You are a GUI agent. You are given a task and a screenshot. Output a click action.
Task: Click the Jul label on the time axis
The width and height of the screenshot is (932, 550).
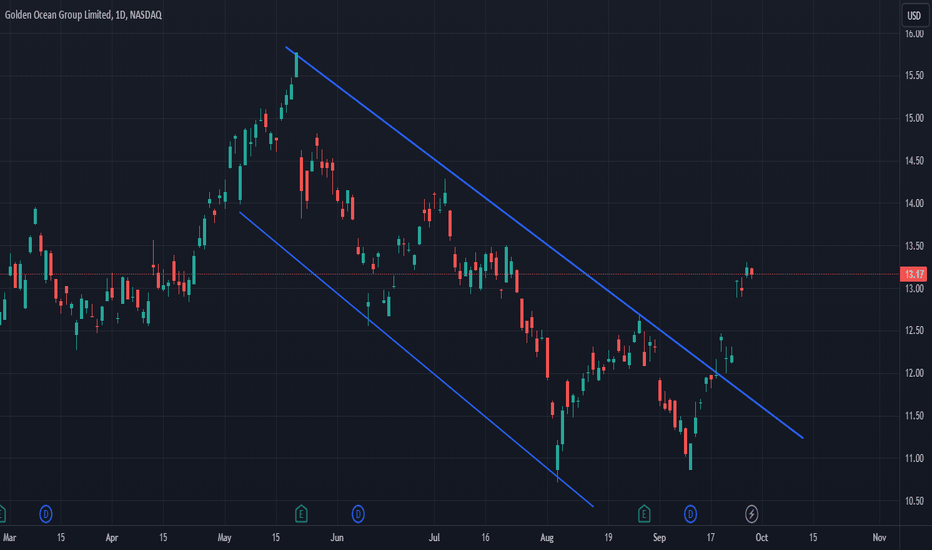(434, 538)
